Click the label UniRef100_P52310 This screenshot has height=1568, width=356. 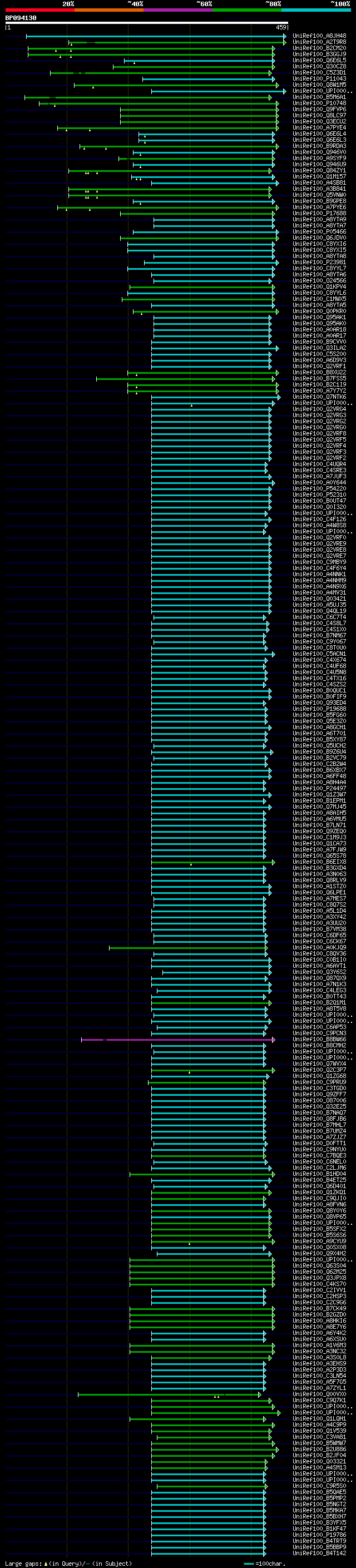(319, 495)
